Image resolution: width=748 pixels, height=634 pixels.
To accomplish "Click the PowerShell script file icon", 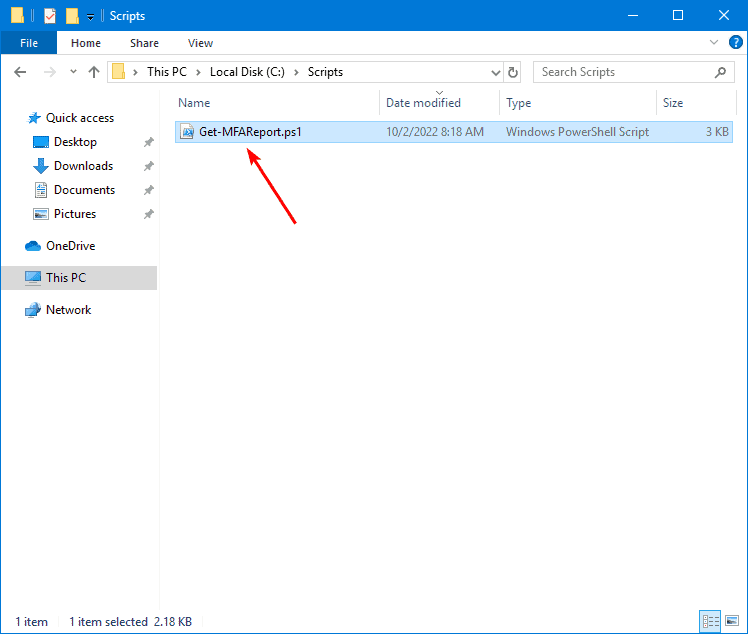I will (x=187, y=132).
